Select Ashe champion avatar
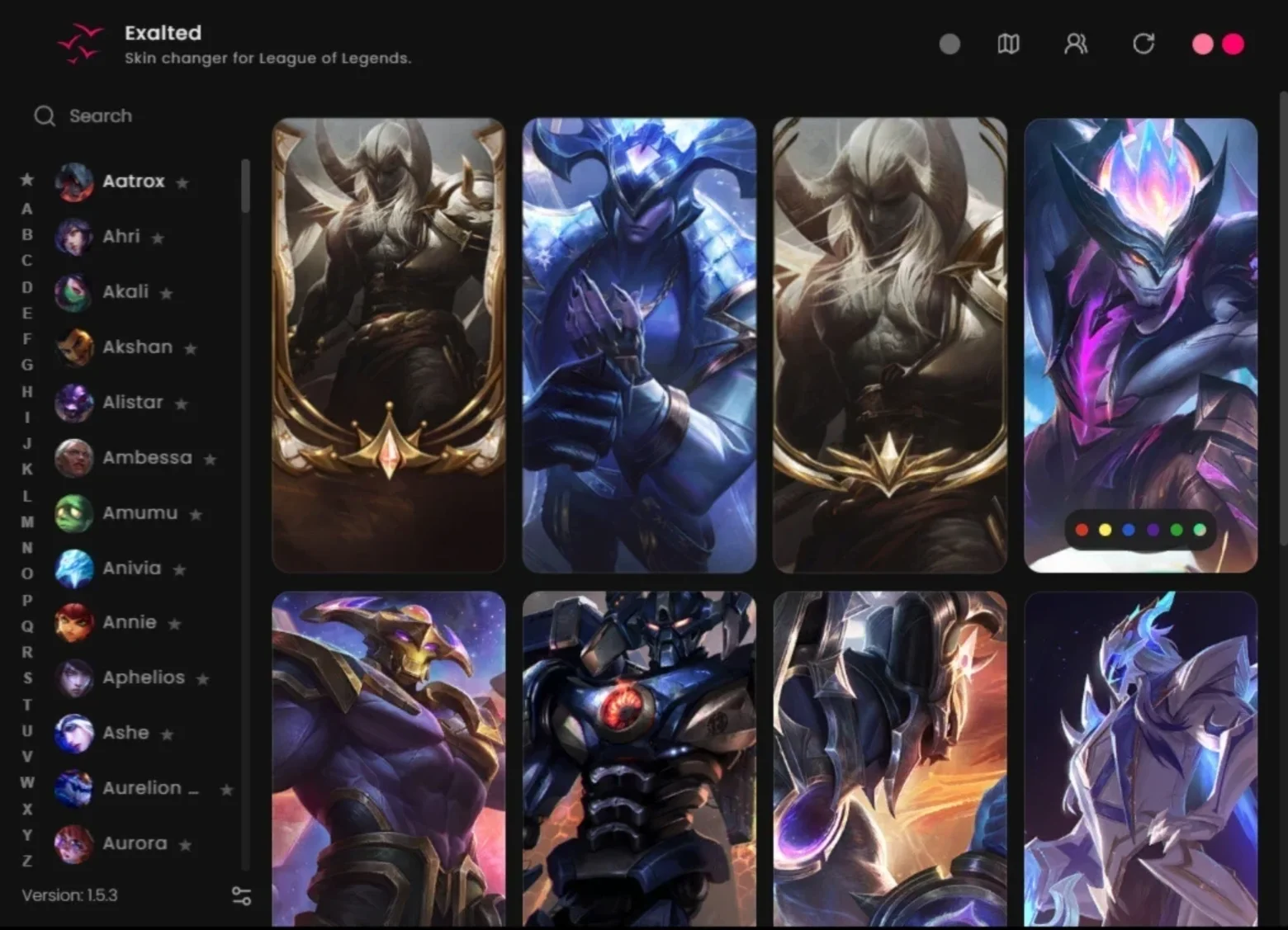 pyautogui.click(x=74, y=734)
